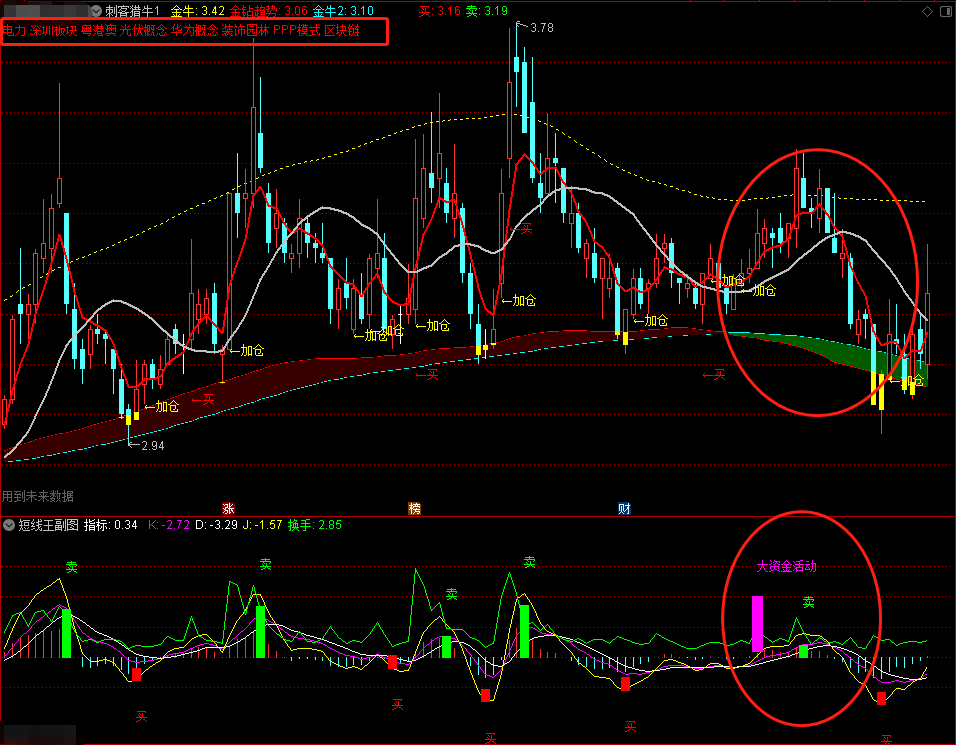Image resolution: width=956 pixels, height=745 pixels.
Task: Click the 光伏概念 concept tag
Action: click(142, 32)
